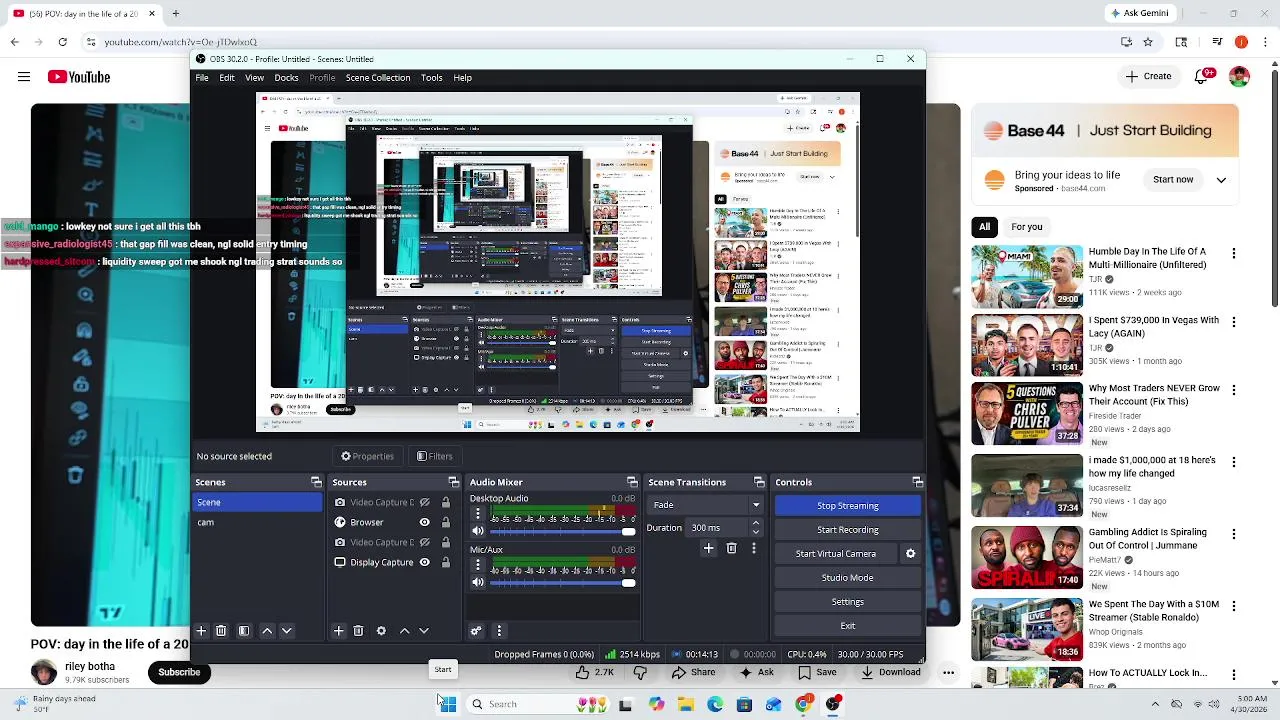
Task: Select the cam scene in Scenes list
Action: pos(258,522)
